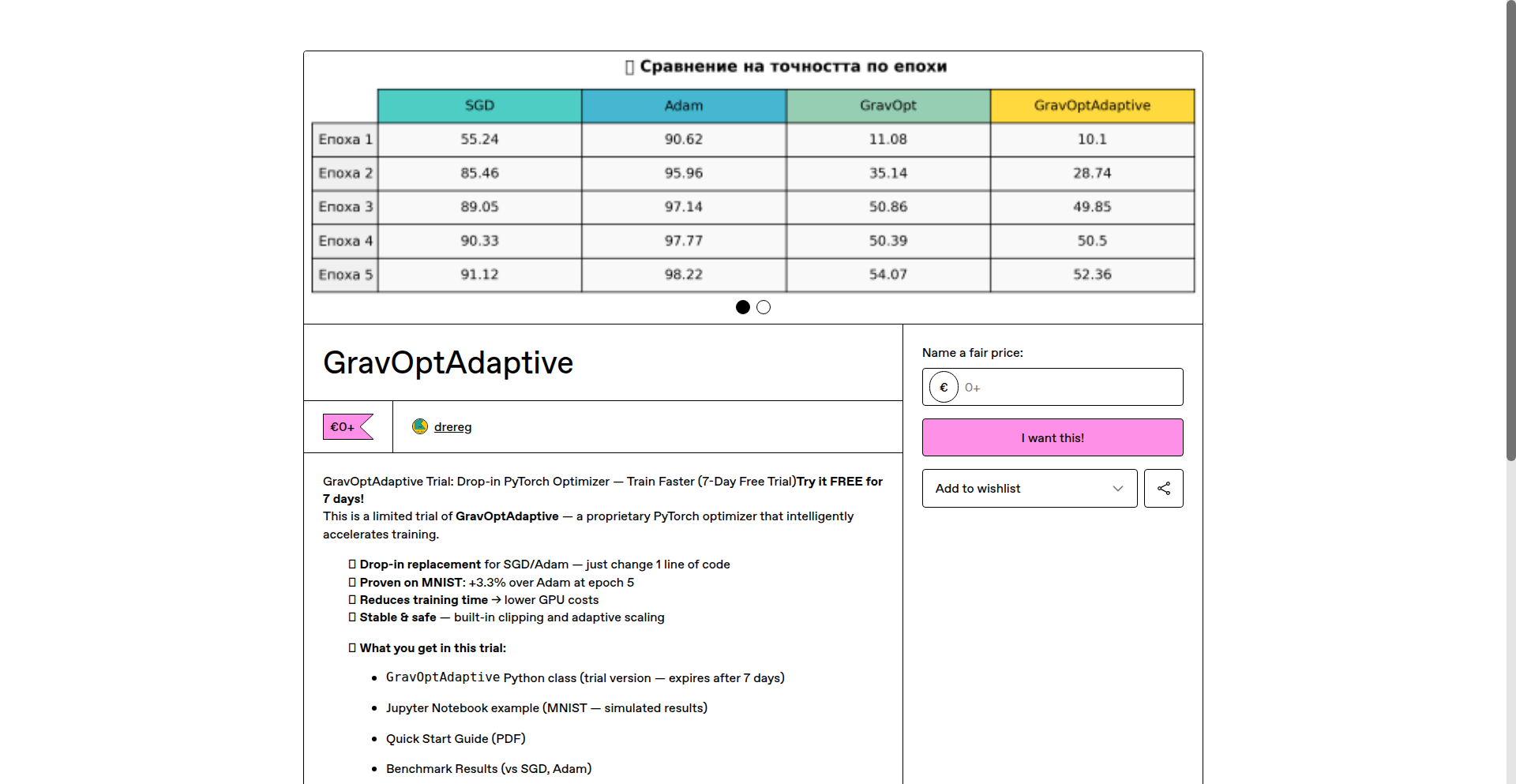Click the Епоха 1 row label
Viewport: 1516px width, 784px height.
click(345, 139)
